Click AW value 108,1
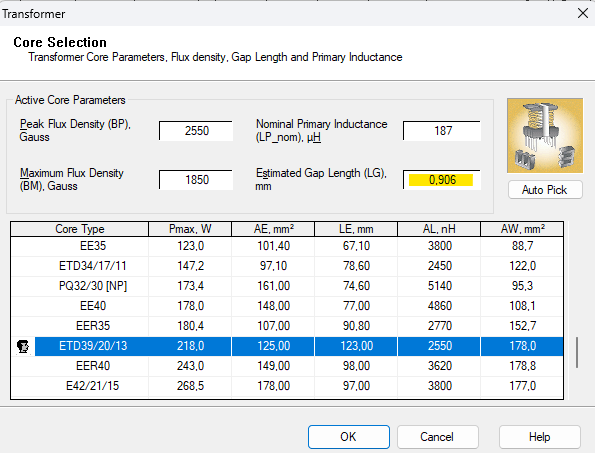Screen dimensions: 595x453 coord(523,306)
